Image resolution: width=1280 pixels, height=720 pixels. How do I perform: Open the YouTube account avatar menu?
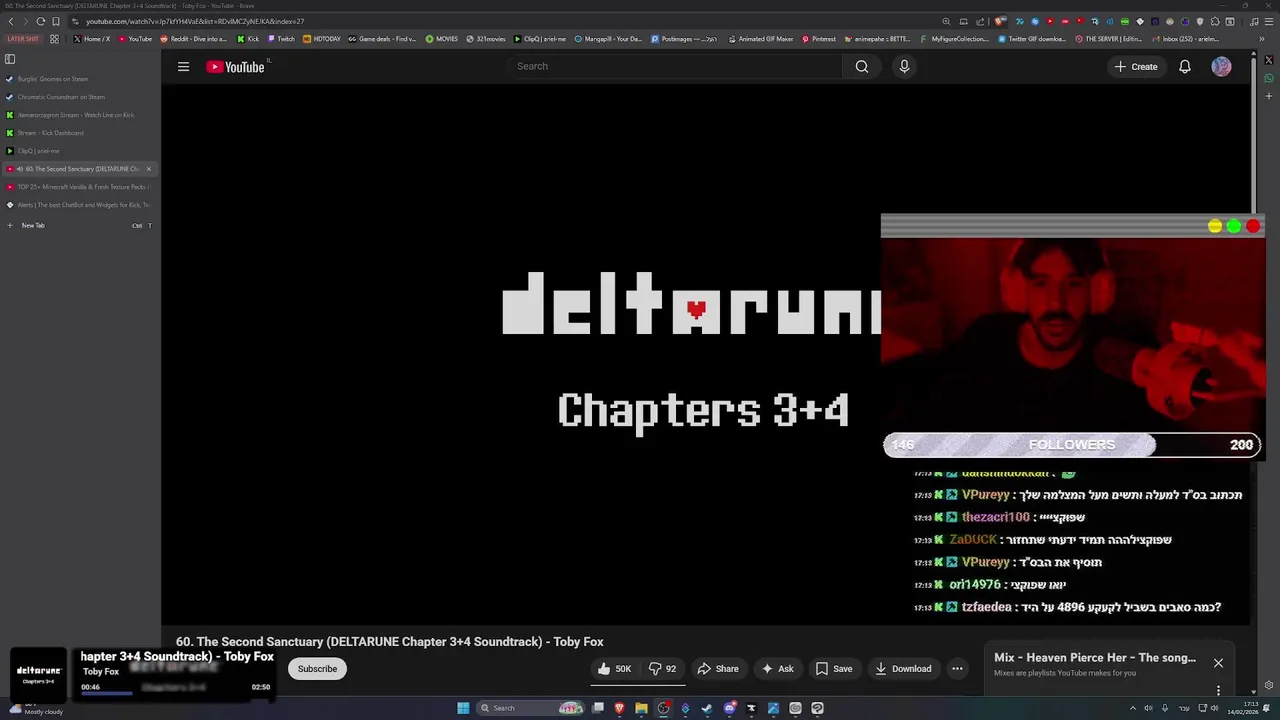[1221, 67]
